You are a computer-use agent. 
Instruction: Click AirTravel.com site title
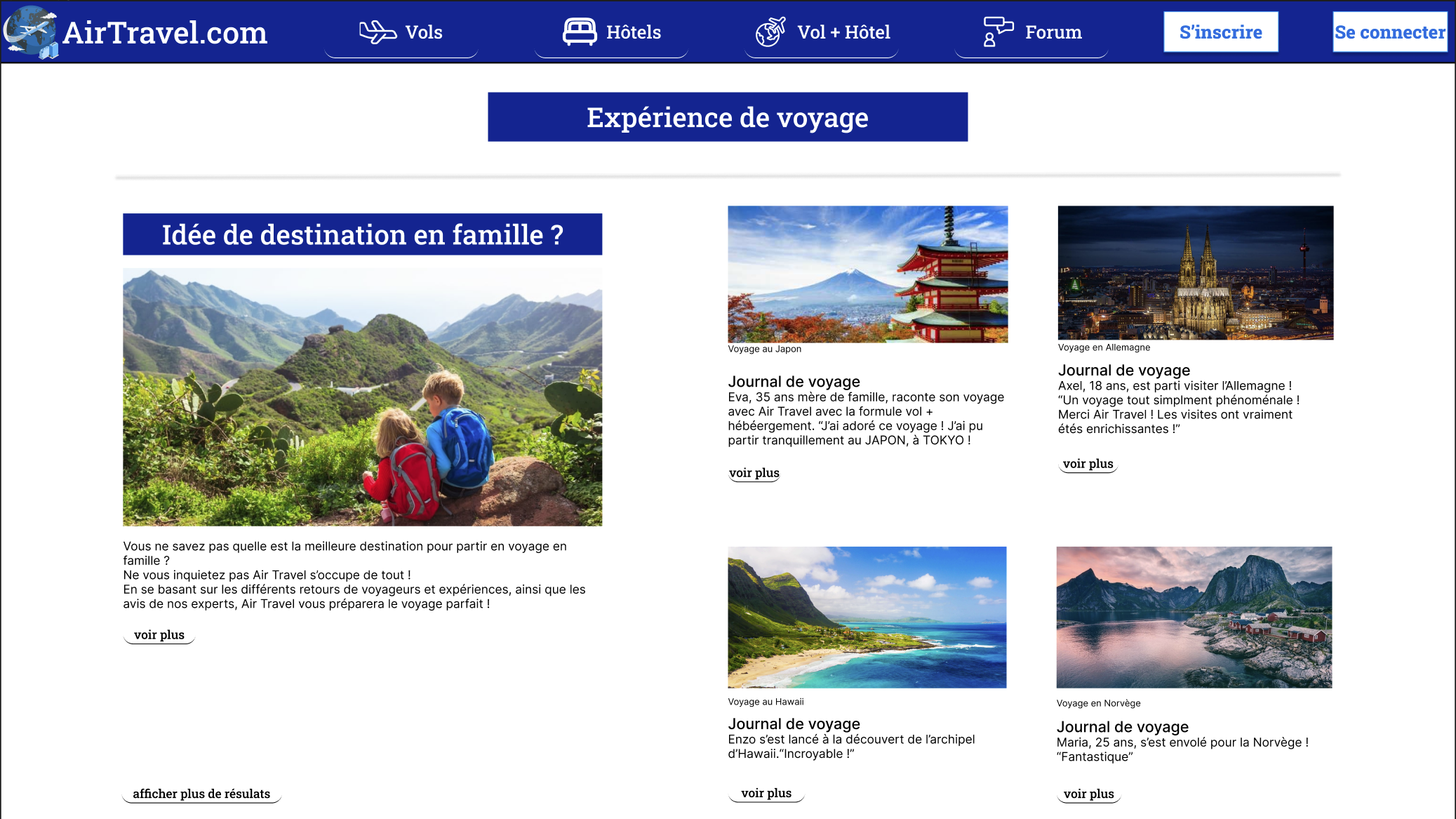click(165, 33)
